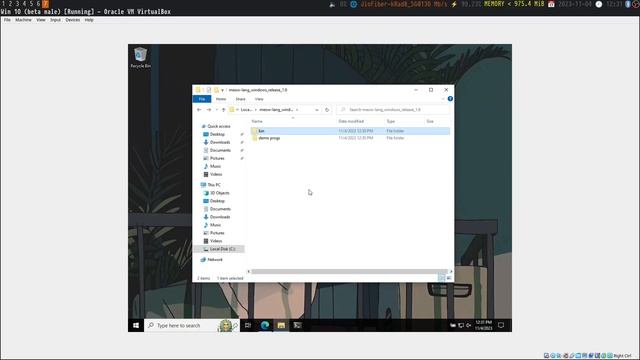Switch to large icons view layout

449,278
